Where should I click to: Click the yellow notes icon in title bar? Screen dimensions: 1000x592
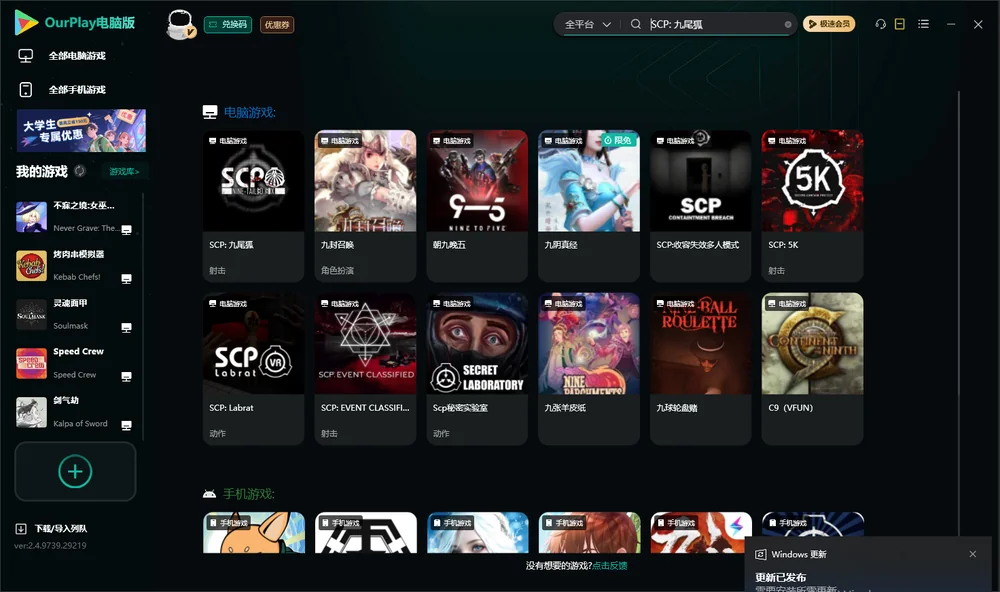[900, 24]
